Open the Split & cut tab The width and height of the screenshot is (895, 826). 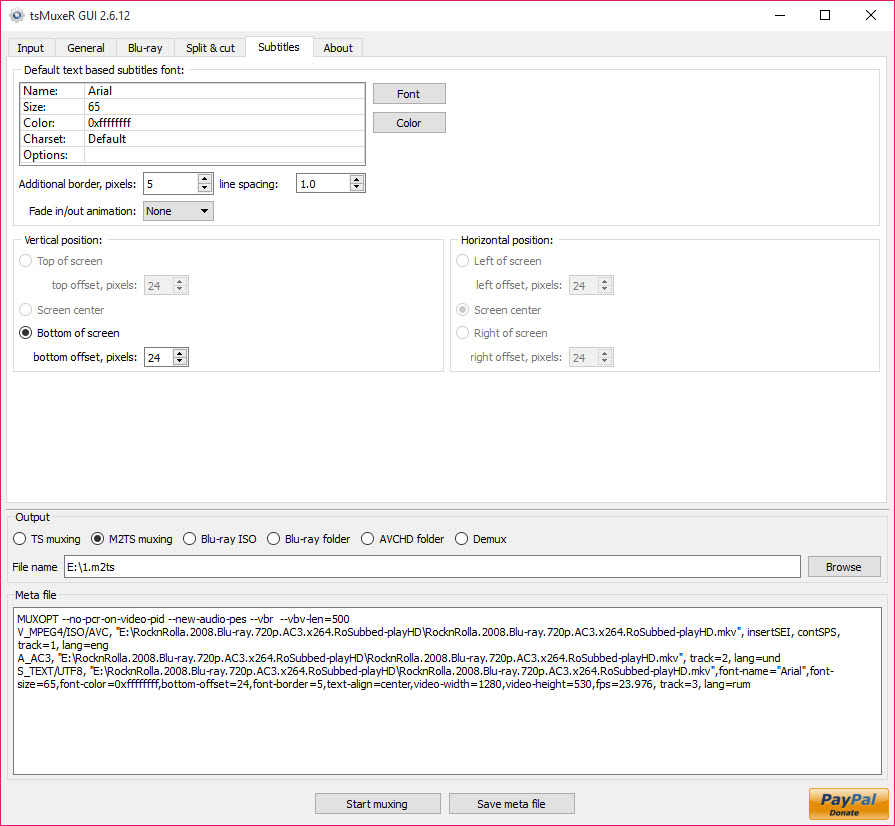(x=210, y=48)
